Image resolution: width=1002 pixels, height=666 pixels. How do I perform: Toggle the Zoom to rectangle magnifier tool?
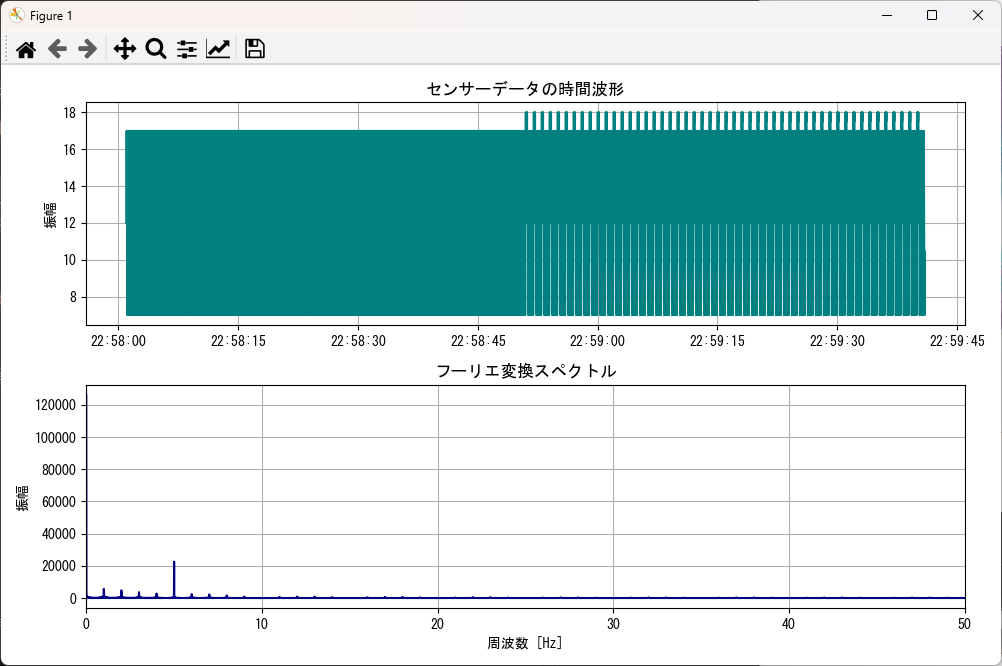[155, 49]
